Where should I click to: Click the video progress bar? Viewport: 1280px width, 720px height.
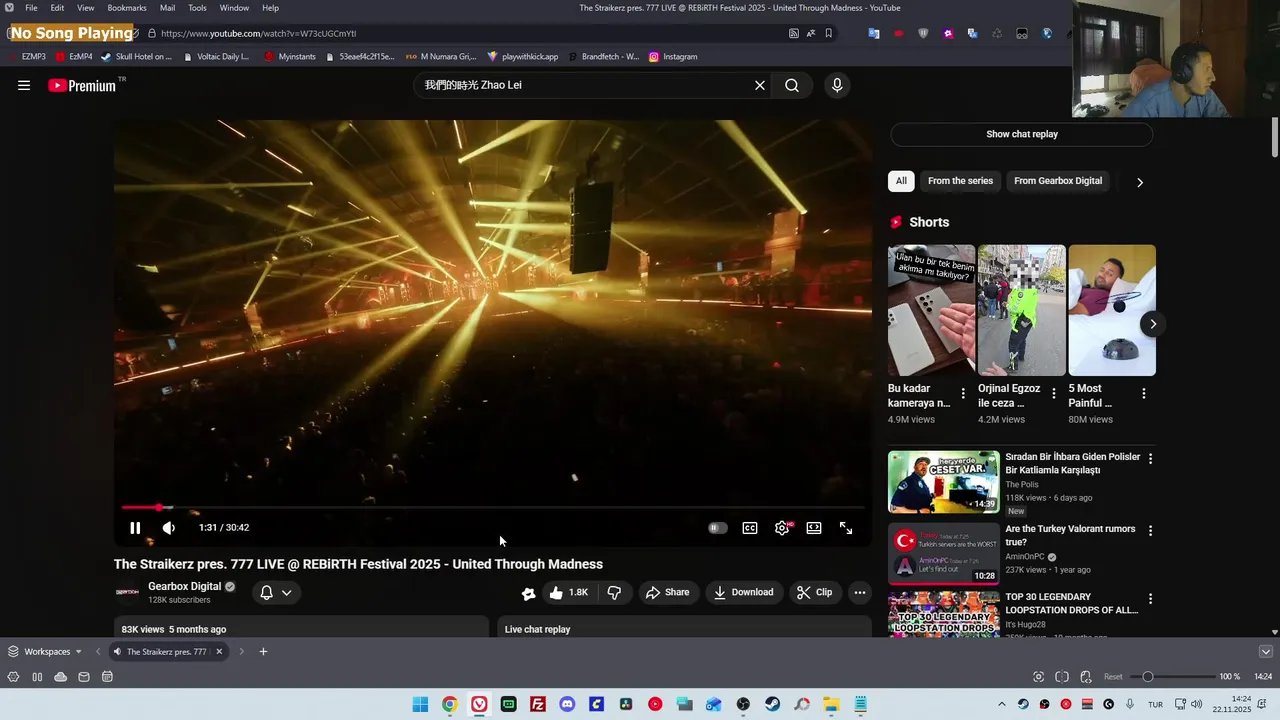click(x=492, y=508)
